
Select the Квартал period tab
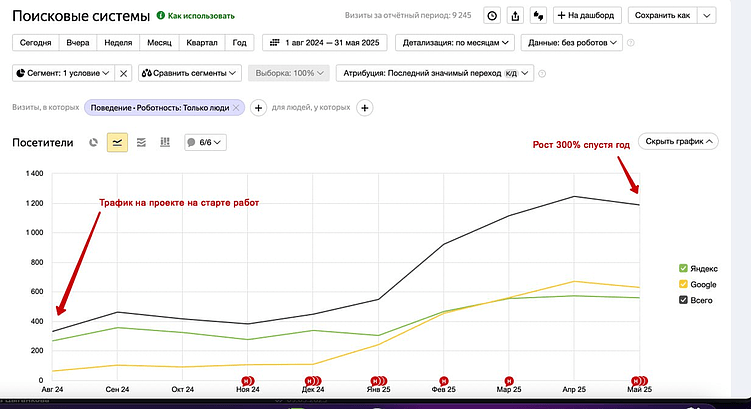coord(202,43)
